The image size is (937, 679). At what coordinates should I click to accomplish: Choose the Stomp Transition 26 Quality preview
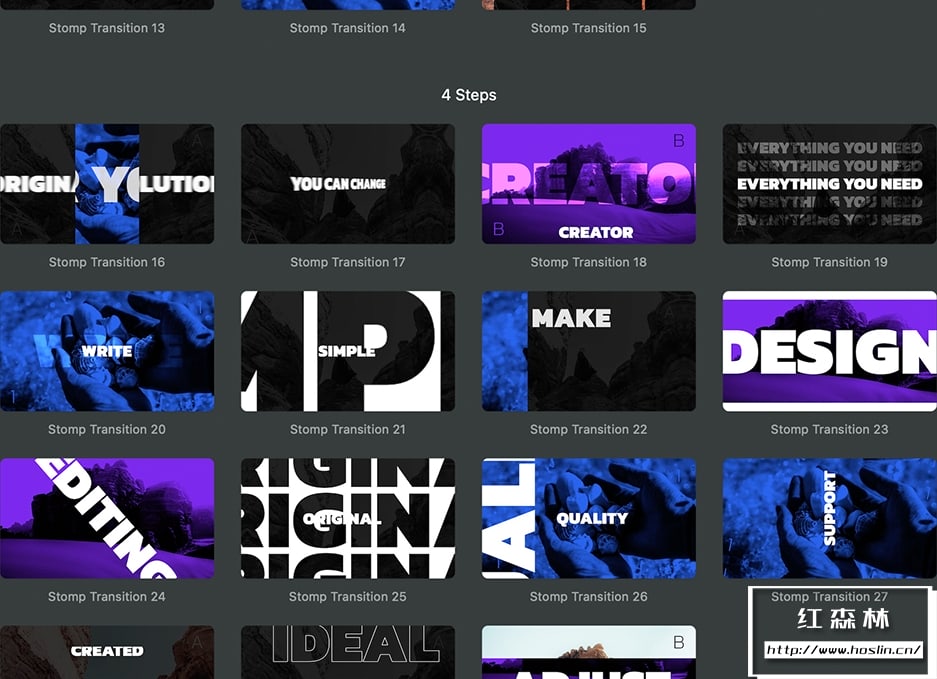589,519
